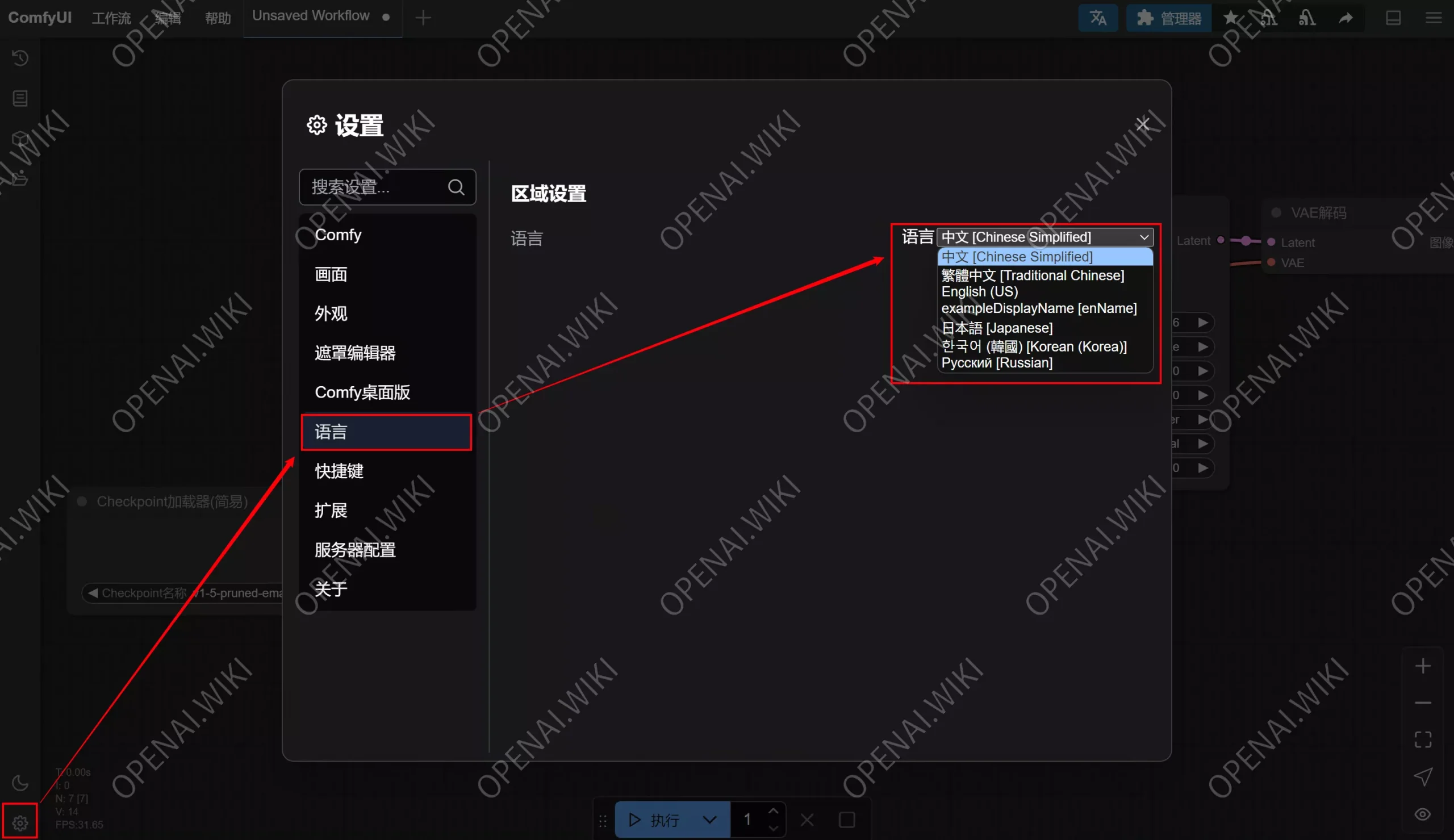
Task: Decrease batch count with down arrow
Action: (x=774, y=829)
